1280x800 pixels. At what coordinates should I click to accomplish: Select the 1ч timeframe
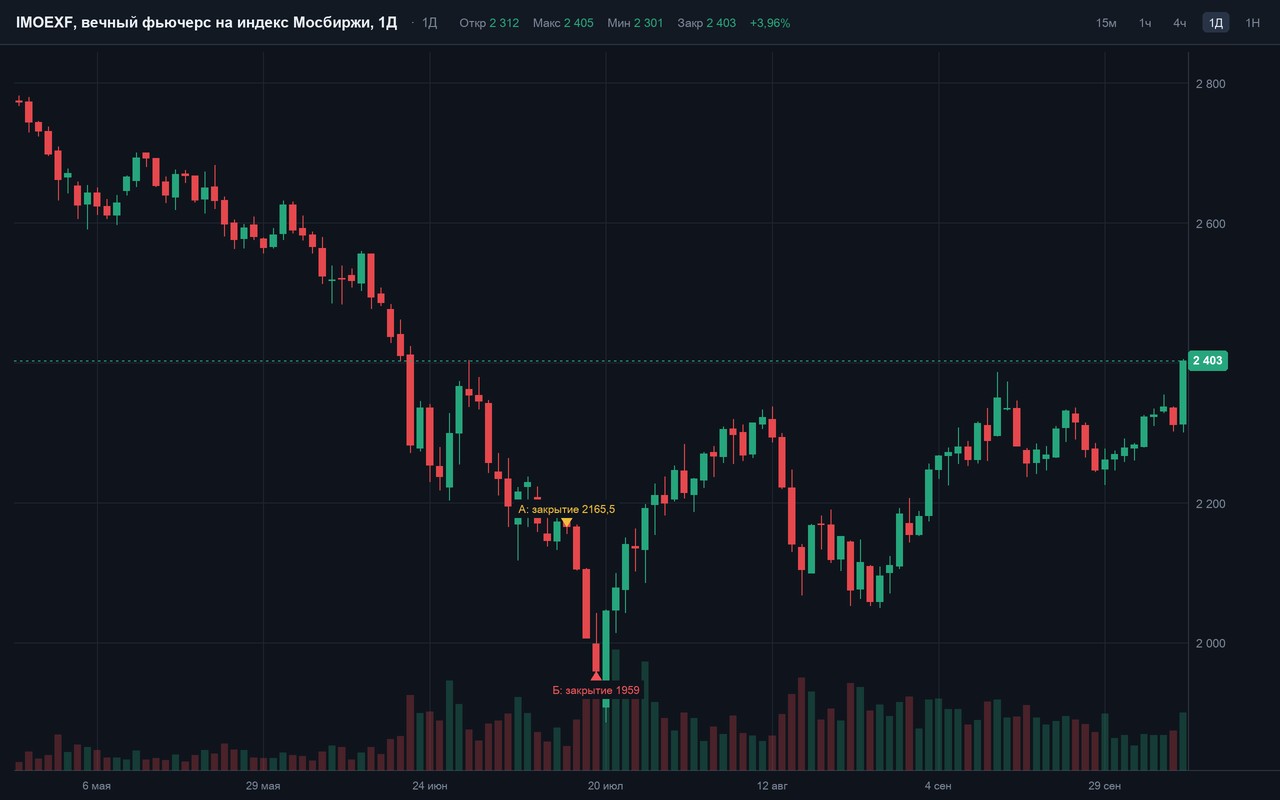pos(1145,23)
